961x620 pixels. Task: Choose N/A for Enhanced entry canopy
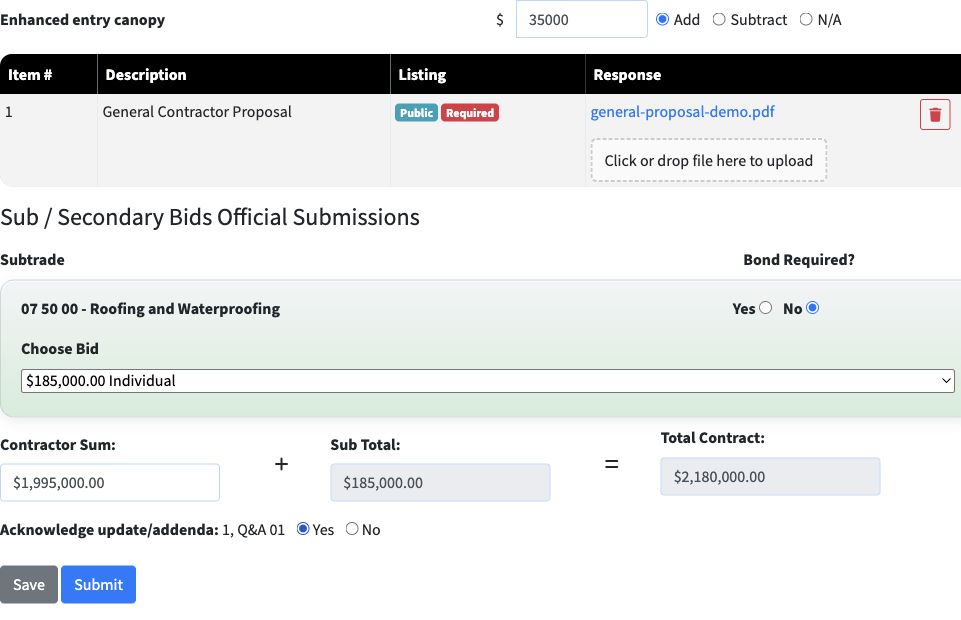click(x=806, y=20)
